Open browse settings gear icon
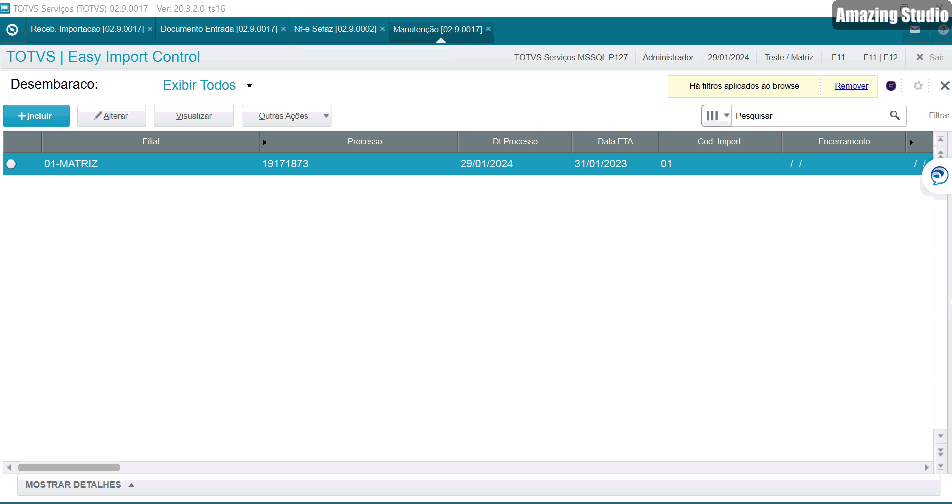Viewport: 952px width, 504px height. click(x=918, y=86)
